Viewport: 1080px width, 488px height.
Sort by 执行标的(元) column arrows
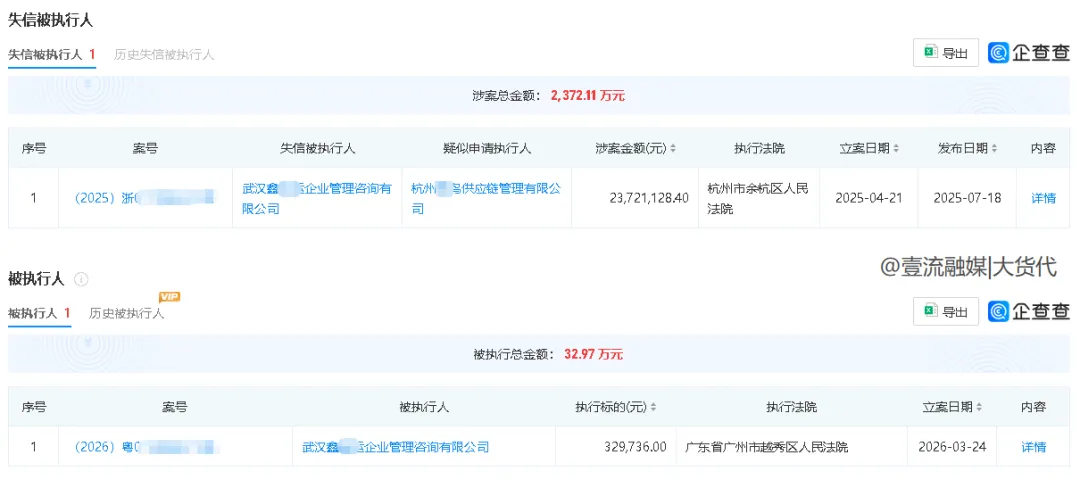click(x=655, y=407)
